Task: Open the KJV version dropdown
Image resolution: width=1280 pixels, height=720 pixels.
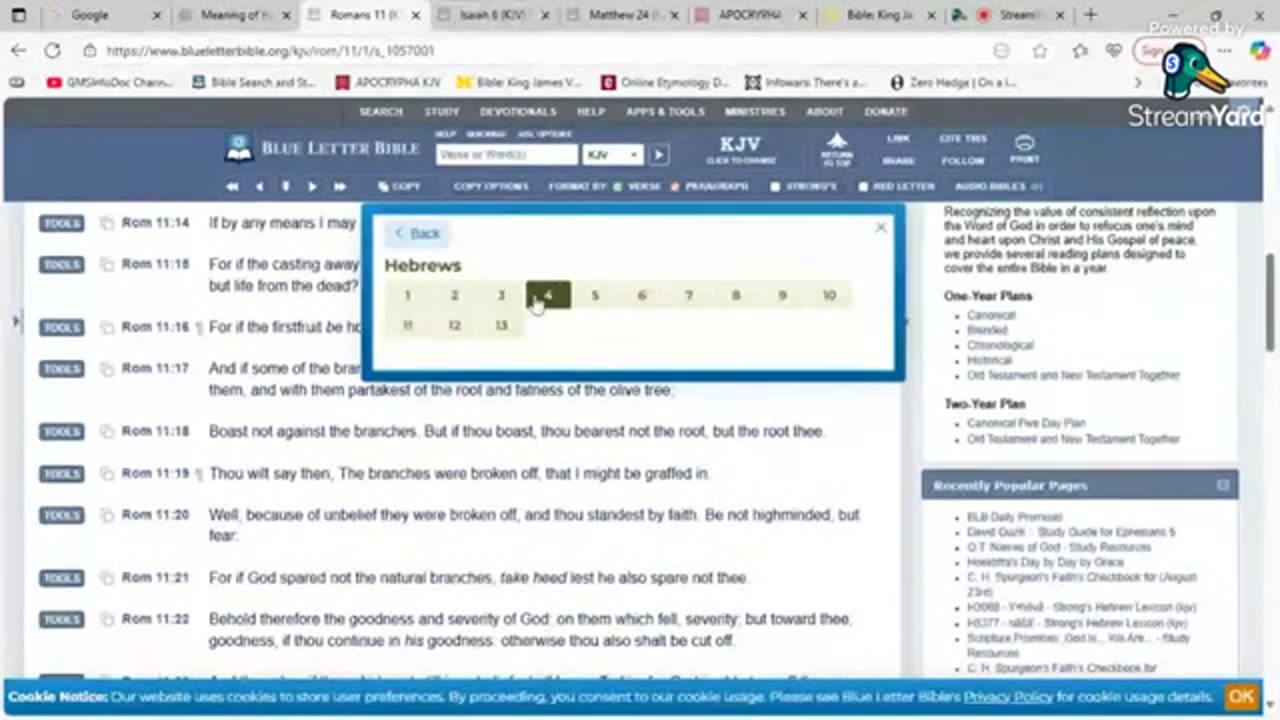Action: coord(612,155)
